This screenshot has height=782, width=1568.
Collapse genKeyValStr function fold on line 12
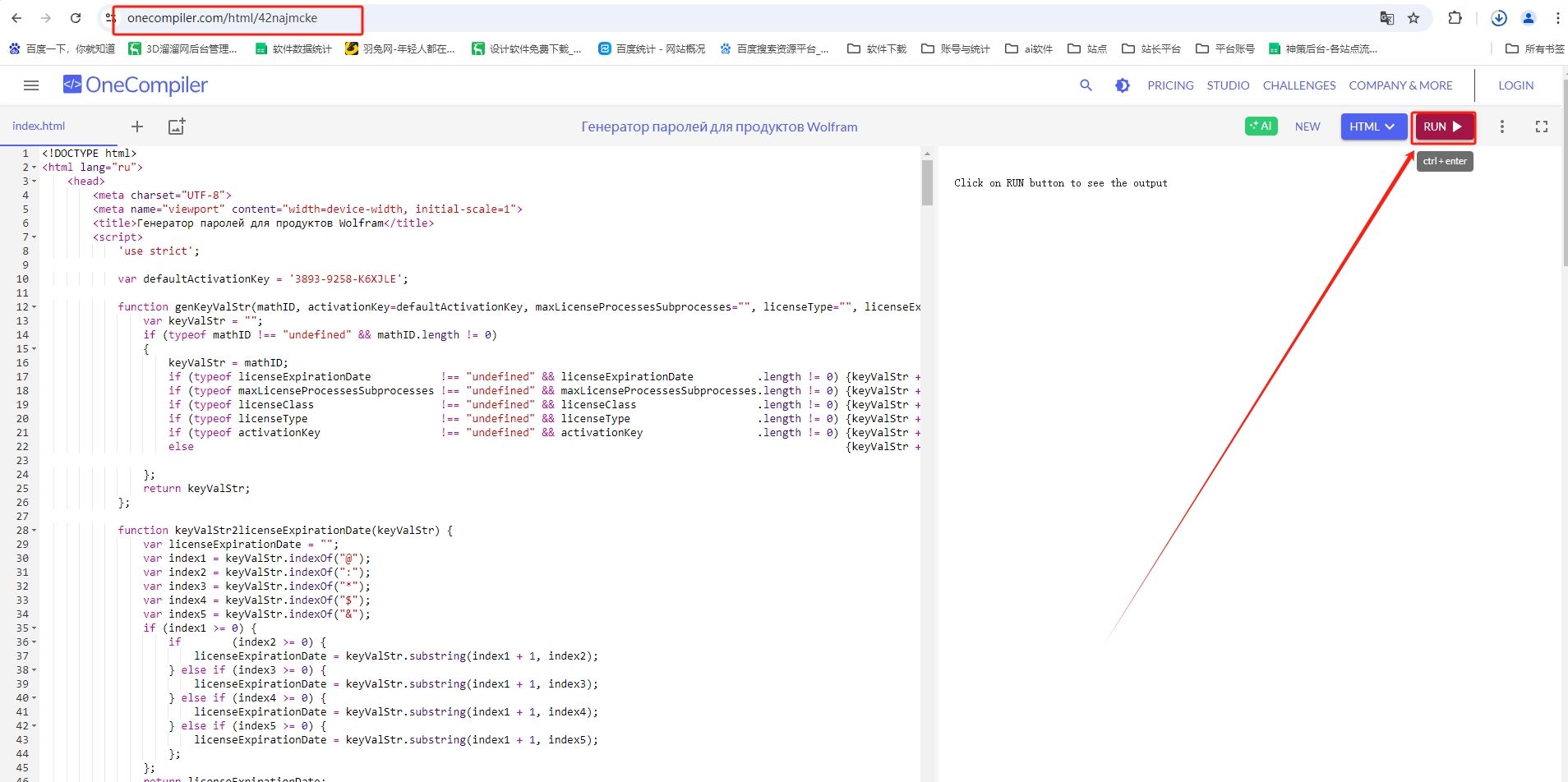pyautogui.click(x=35, y=307)
